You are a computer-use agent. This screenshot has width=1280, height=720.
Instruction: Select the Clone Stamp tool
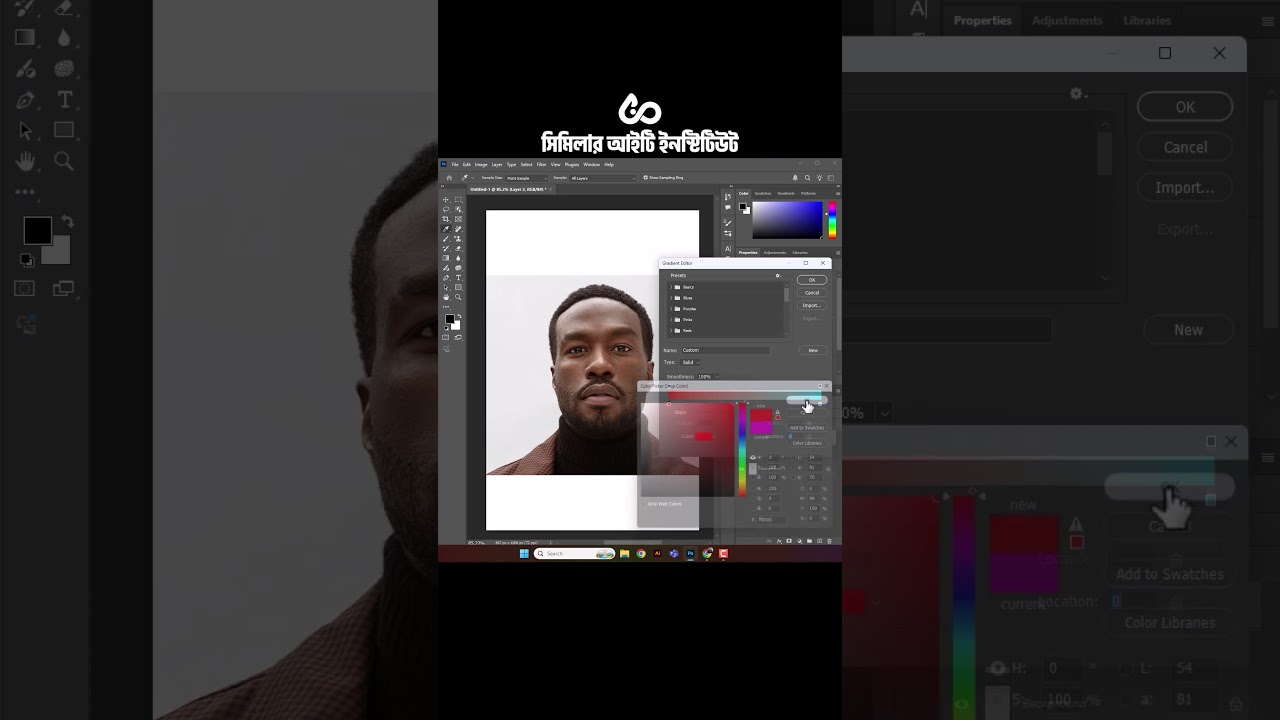coord(458,239)
